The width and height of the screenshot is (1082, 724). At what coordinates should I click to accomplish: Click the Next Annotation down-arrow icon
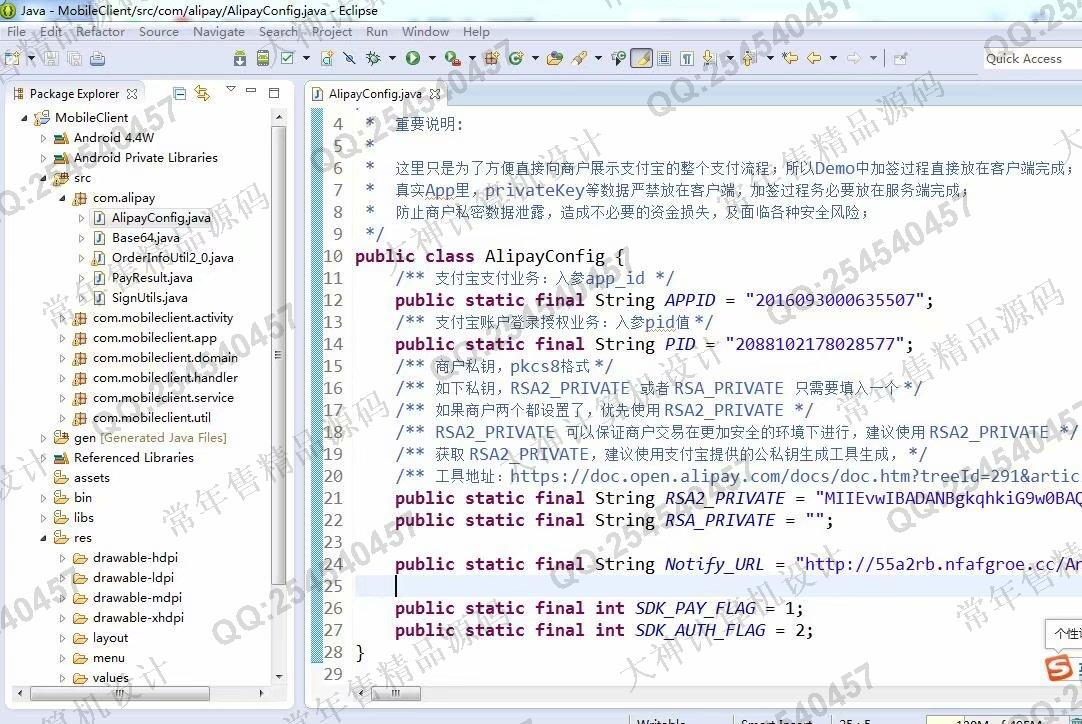point(708,59)
